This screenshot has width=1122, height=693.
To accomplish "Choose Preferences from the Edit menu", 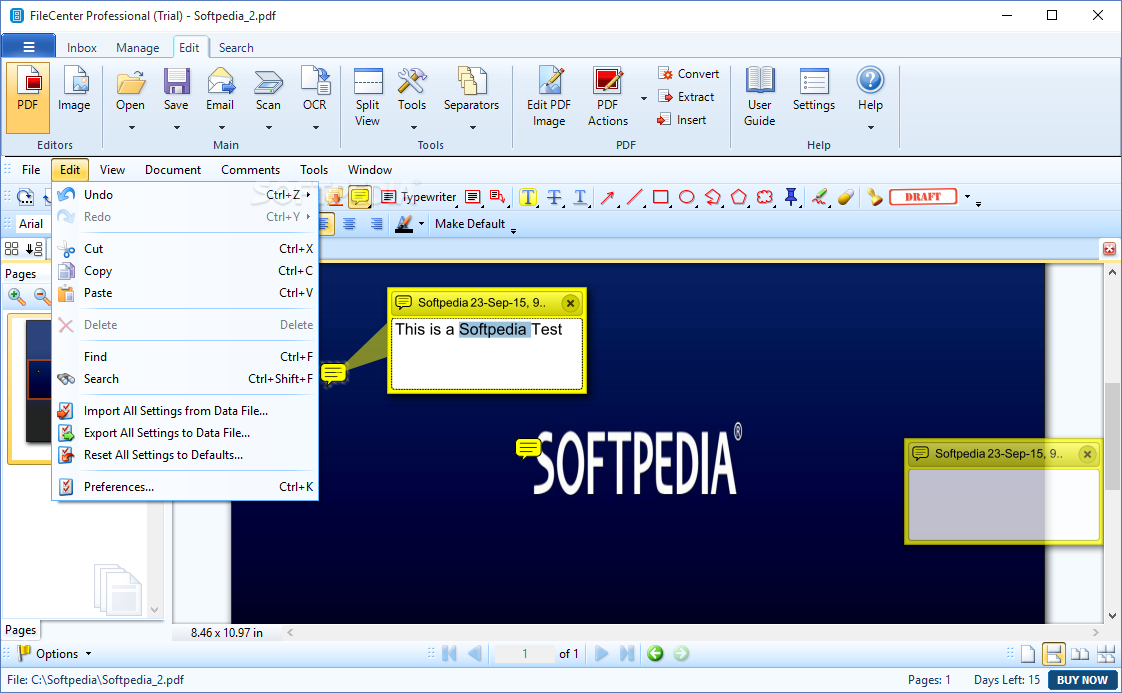I will (186, 487).
